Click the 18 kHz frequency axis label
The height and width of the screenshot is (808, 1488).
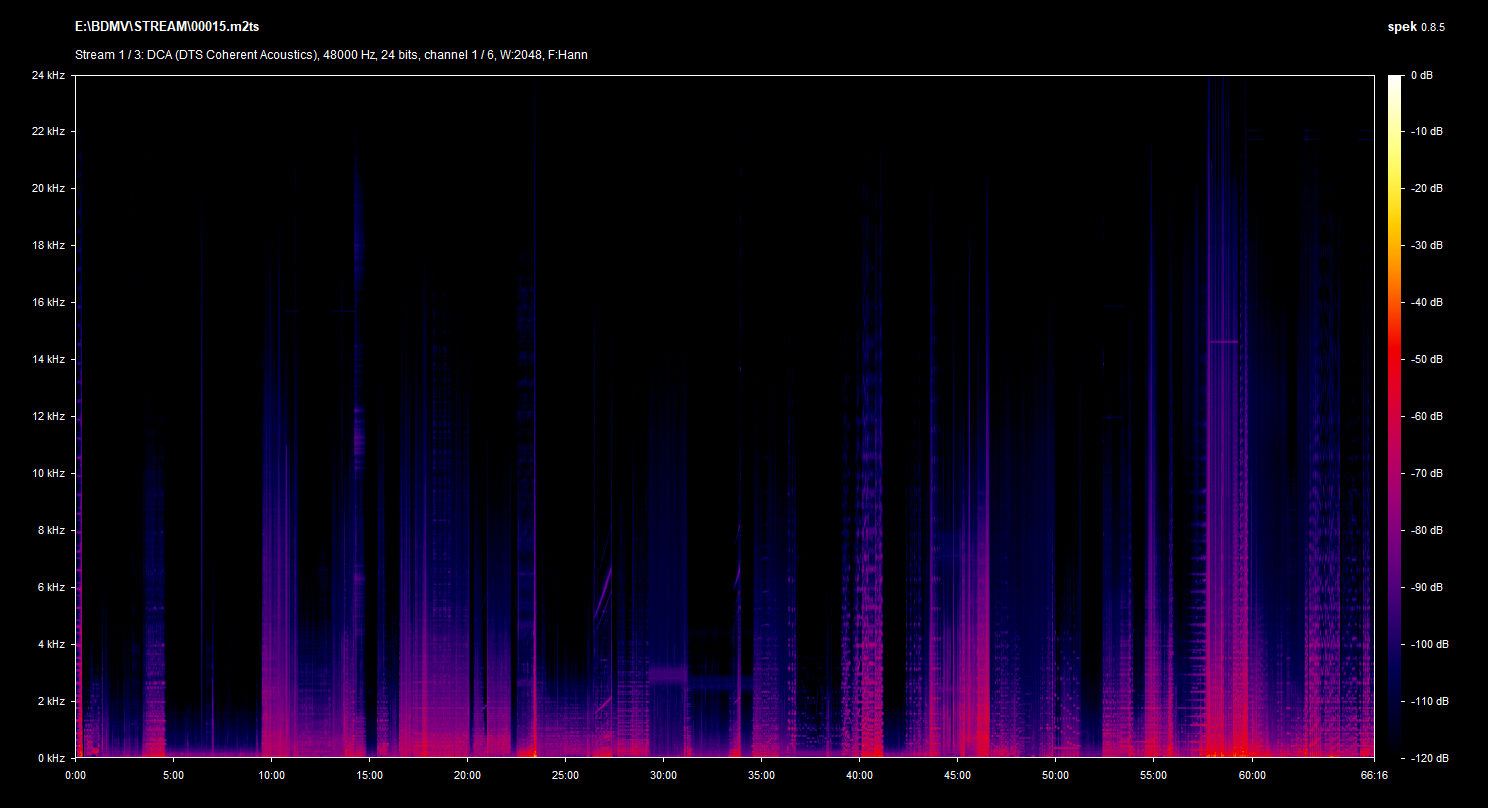(47, 245)
